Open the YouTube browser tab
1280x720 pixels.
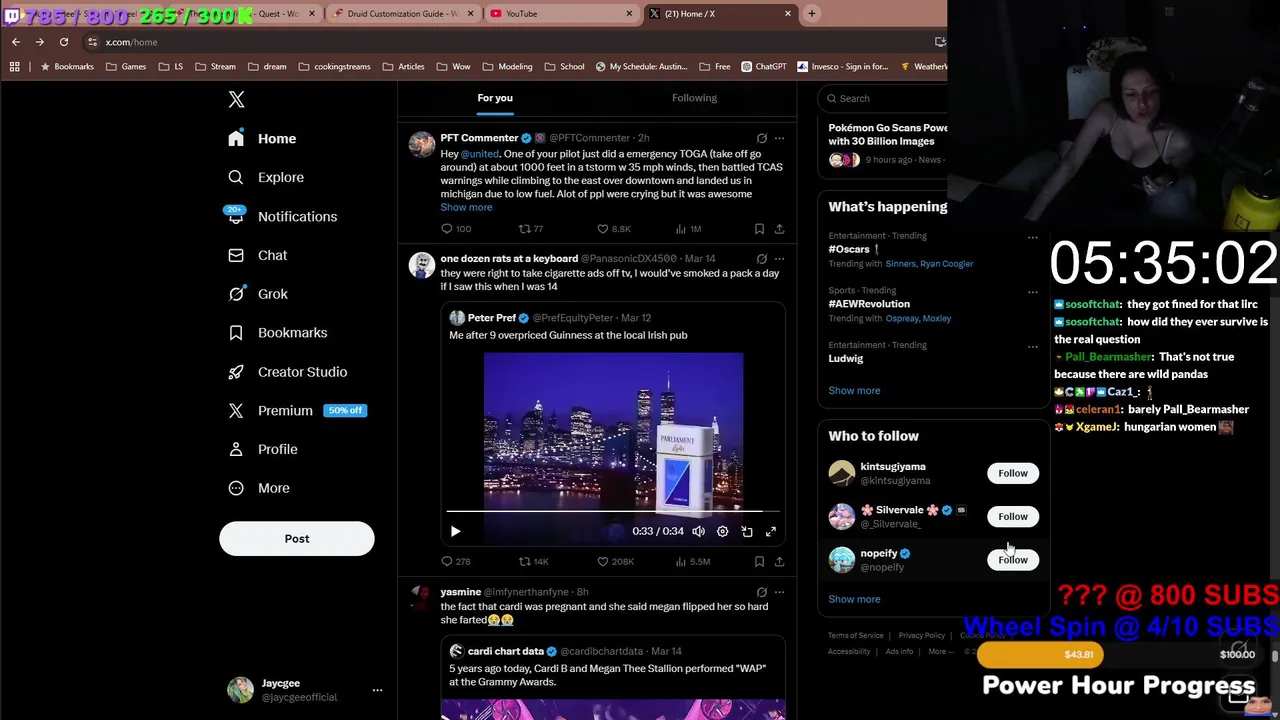tap(560, 14)
